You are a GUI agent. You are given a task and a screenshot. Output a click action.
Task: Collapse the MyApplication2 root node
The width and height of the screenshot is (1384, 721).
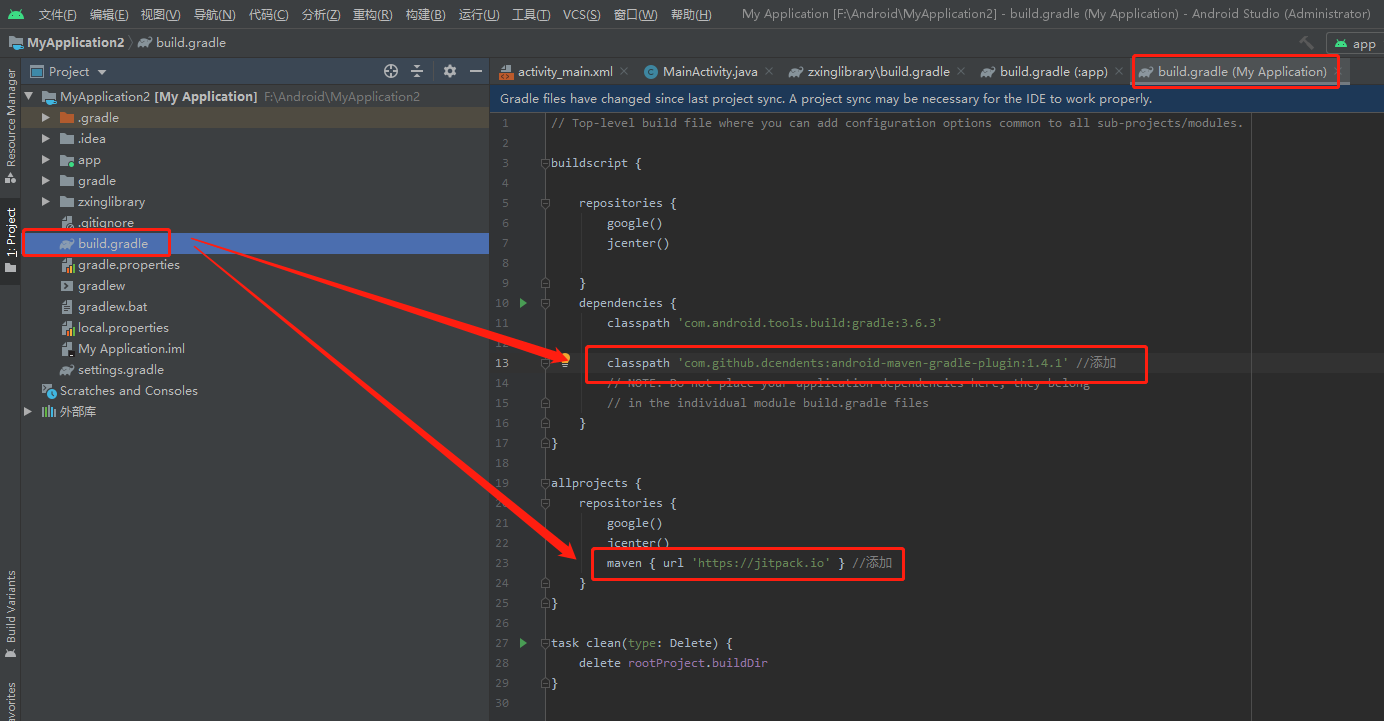(x=29, y=97)
